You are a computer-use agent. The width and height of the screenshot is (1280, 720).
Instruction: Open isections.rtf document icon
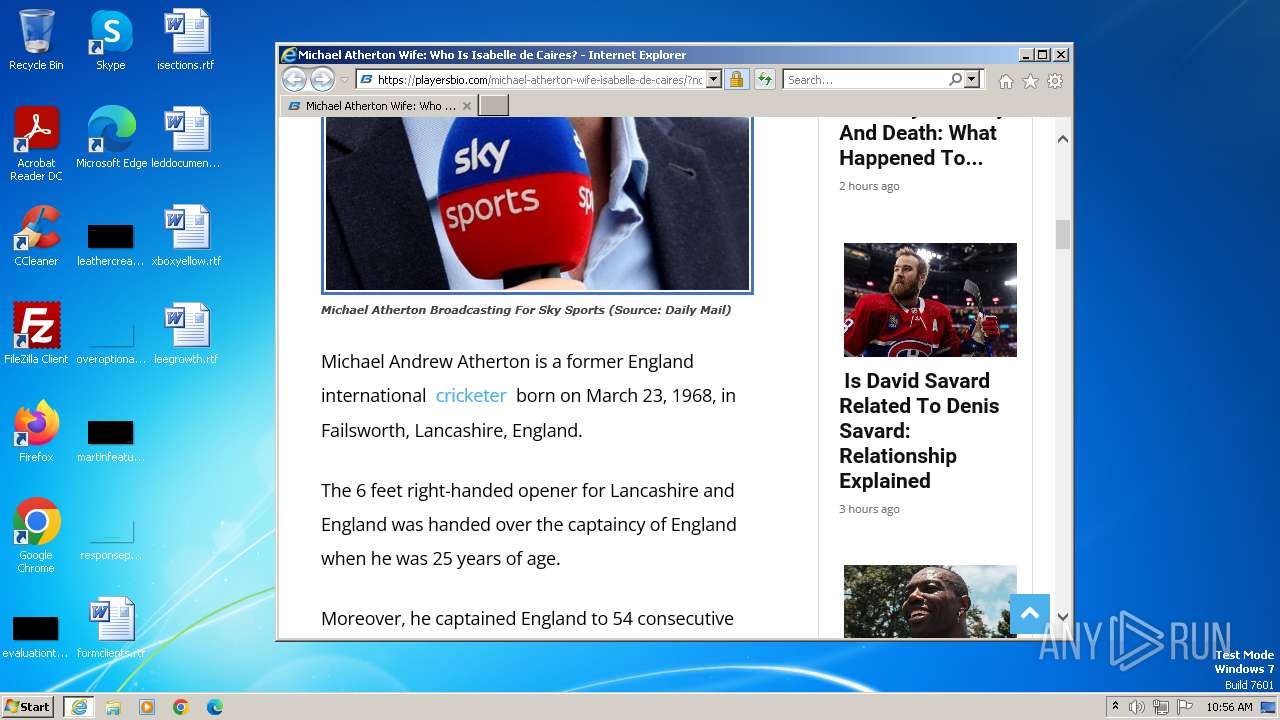pyautogui.click(x=186, y=40)
